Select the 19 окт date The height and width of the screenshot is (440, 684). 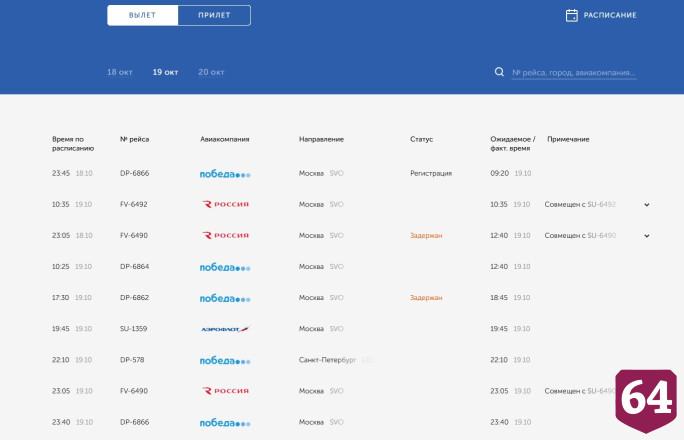tap(165, 72)
